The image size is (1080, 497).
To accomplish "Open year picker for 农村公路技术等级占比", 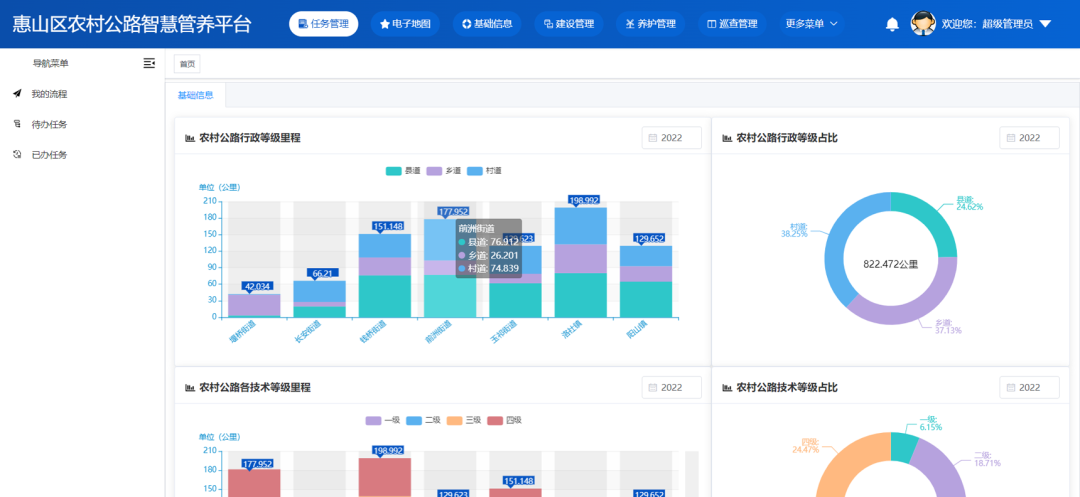I will pos(1029,388).
